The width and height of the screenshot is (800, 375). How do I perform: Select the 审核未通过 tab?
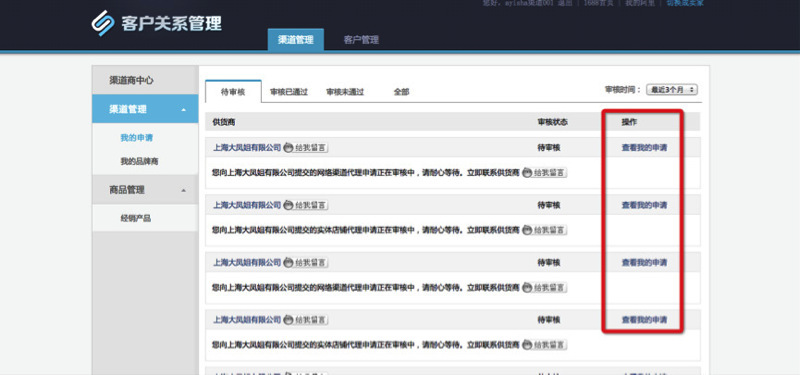(x=345, y=92)
